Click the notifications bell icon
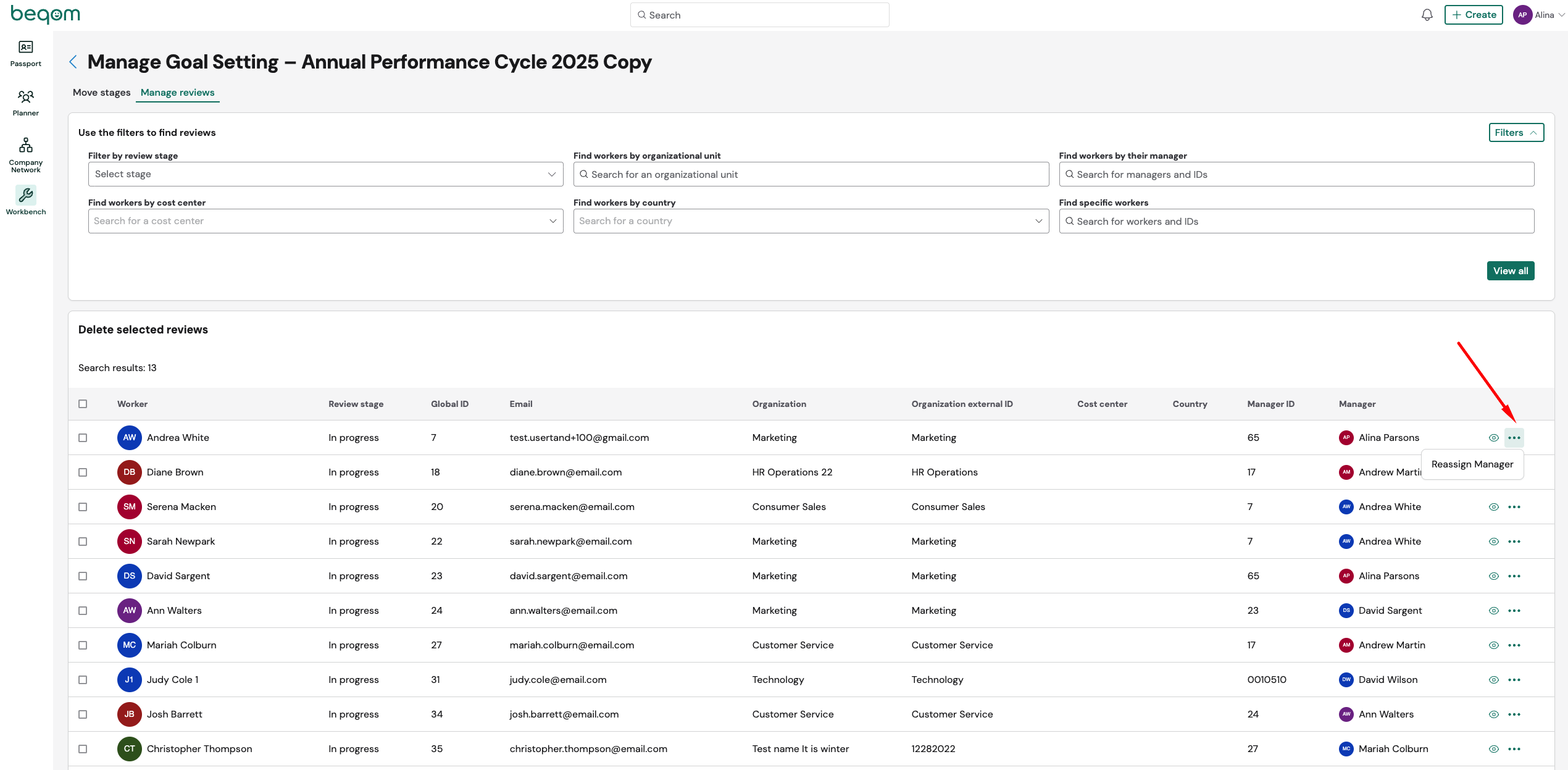Viewport: 1568px width, 770px height. pyautogui.click(x=1427, y=15)
